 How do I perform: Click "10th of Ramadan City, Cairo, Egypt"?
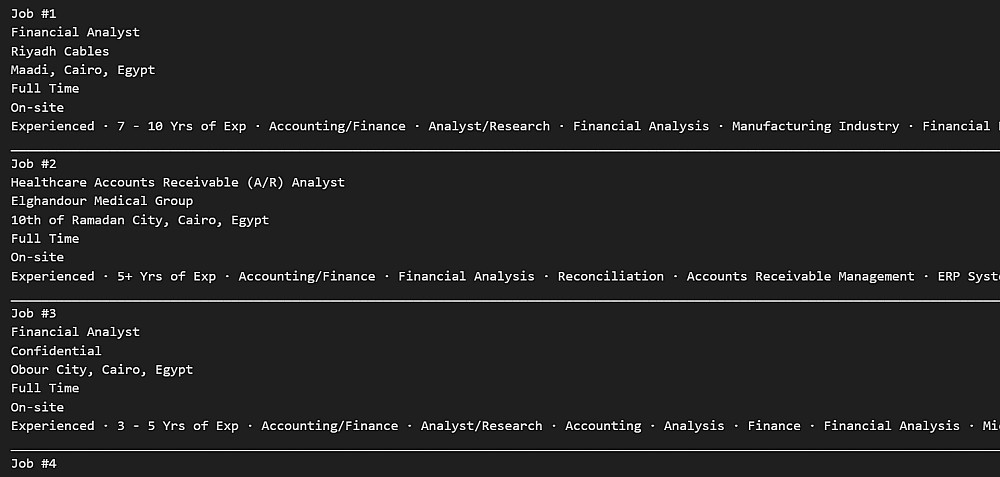pyautogui.click(x=140, y=220)
